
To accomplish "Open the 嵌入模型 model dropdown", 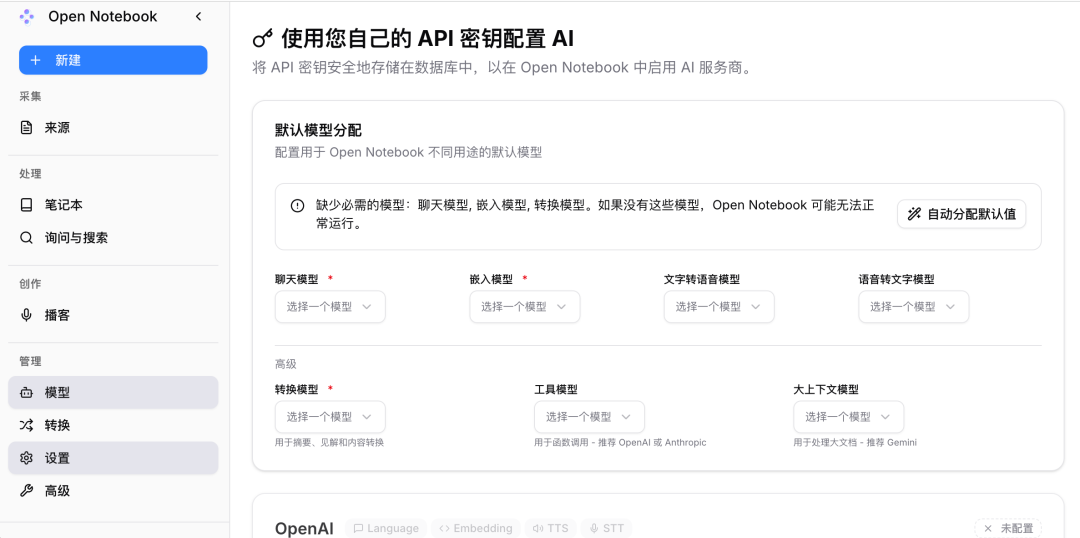I will pyautogui.click(x=524, y=307).
